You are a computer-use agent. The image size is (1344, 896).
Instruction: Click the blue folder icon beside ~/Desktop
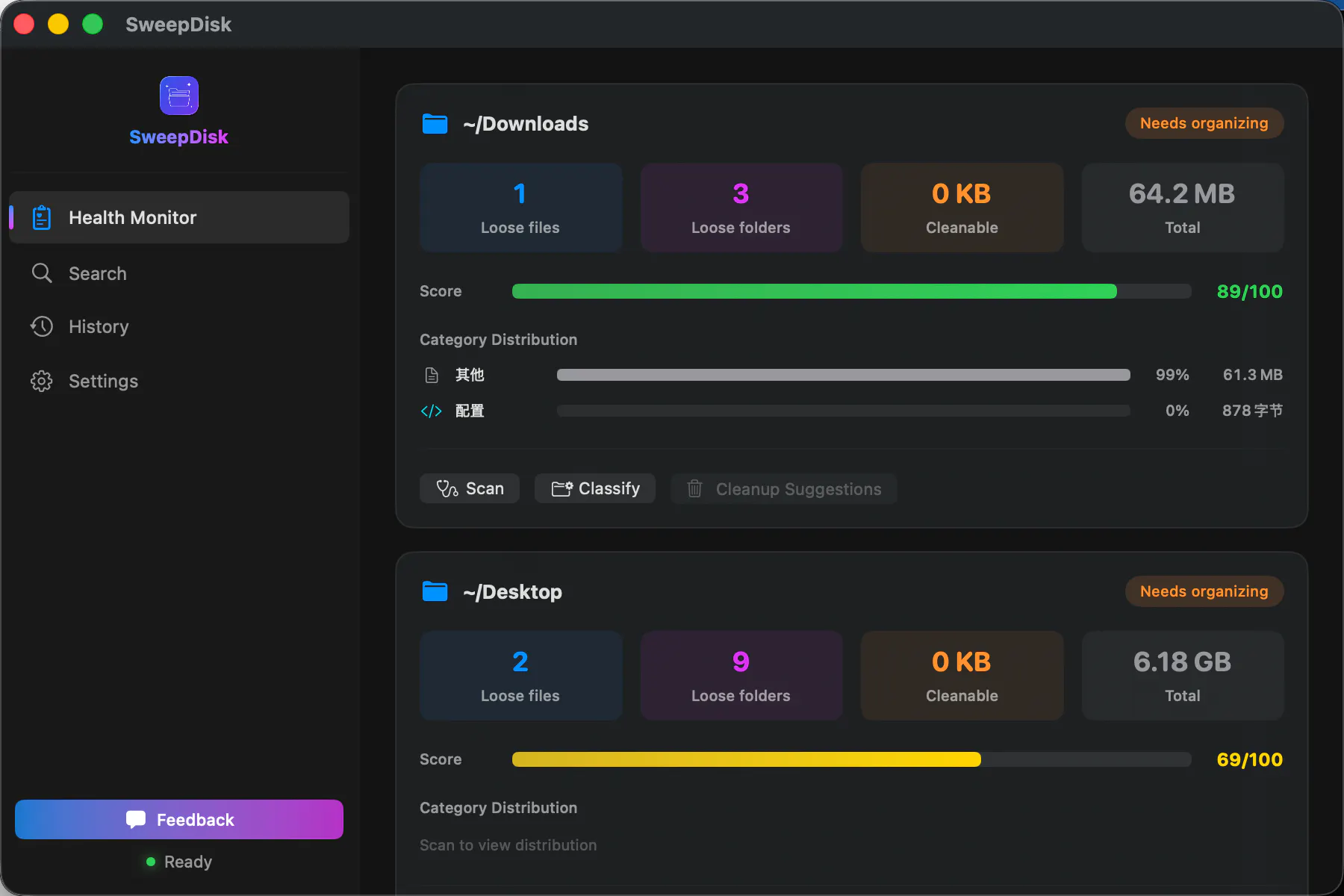tap(435, 592)
